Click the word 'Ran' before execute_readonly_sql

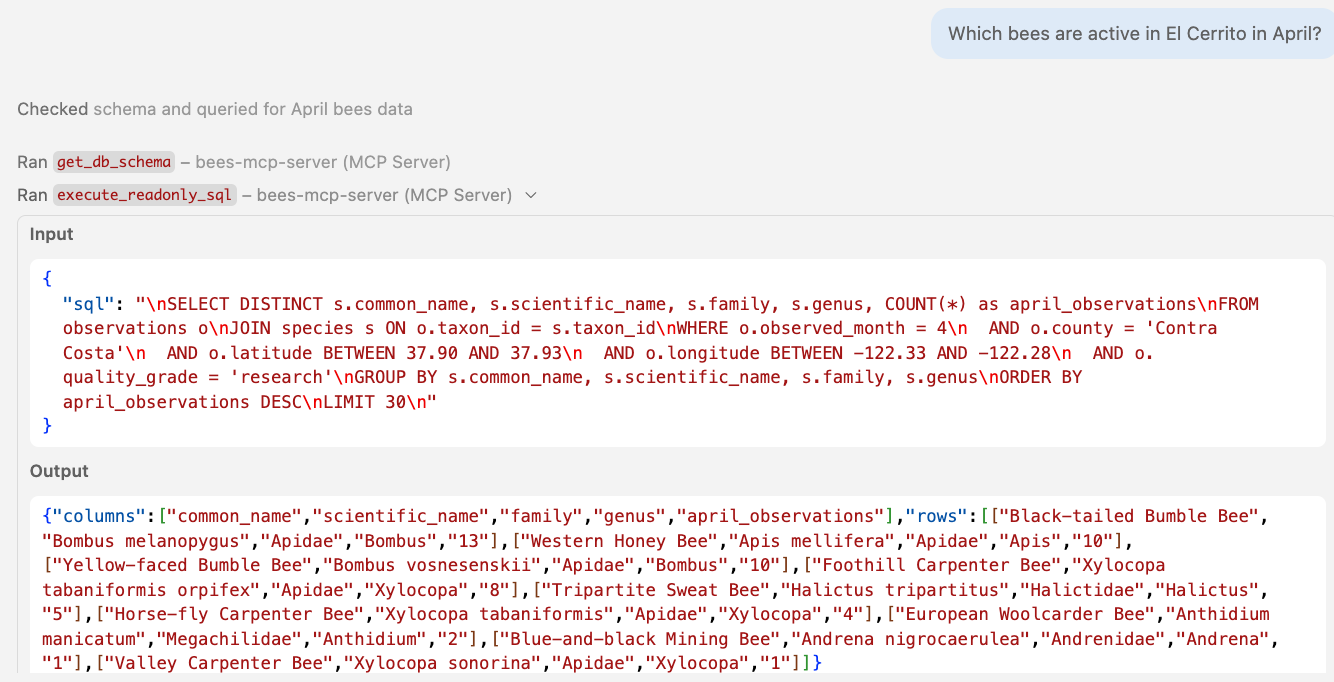coord(31,195)
